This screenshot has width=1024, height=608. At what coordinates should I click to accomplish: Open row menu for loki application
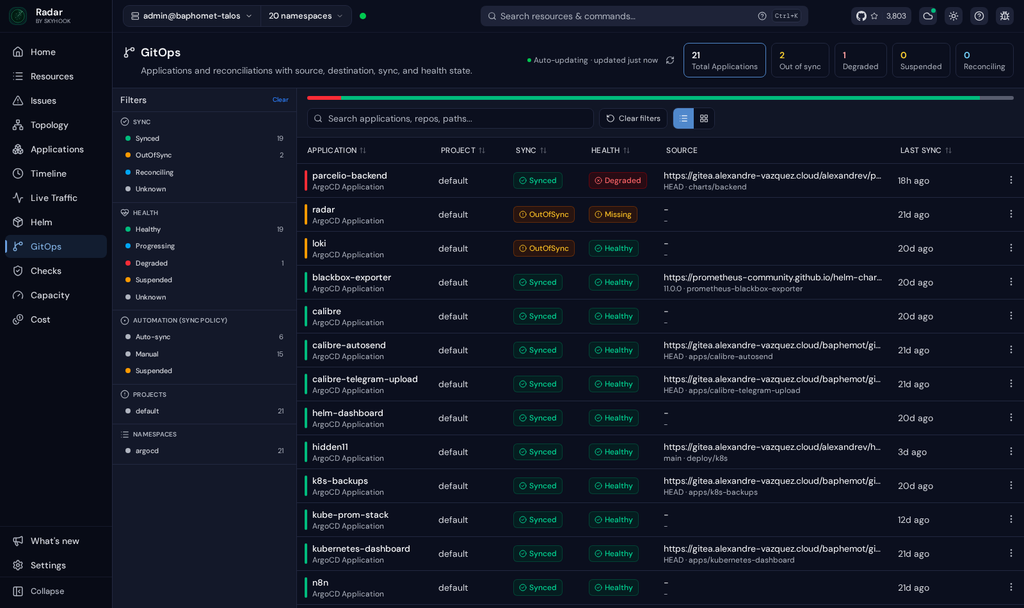(1011, 248)
